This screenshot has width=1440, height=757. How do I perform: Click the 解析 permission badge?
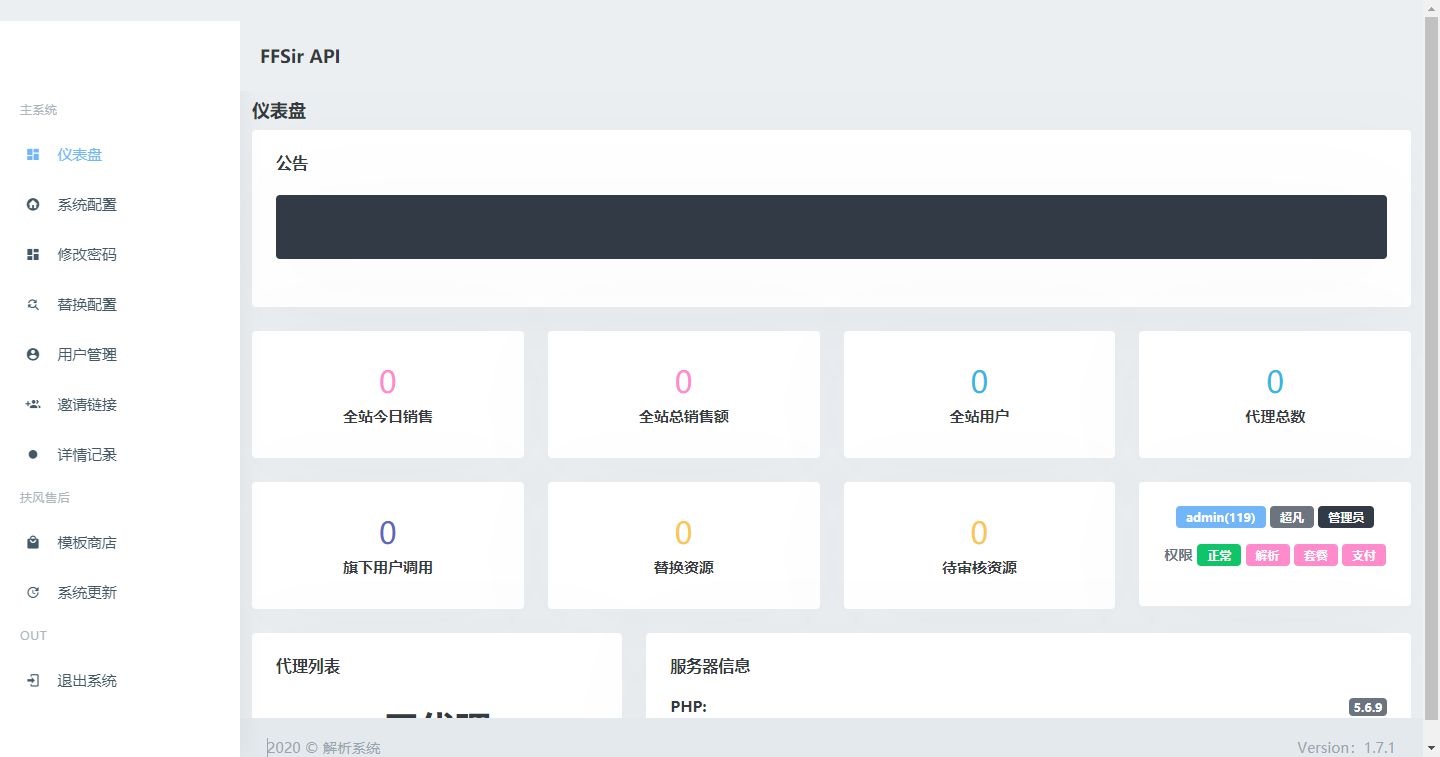click(x=1267, y=555)
